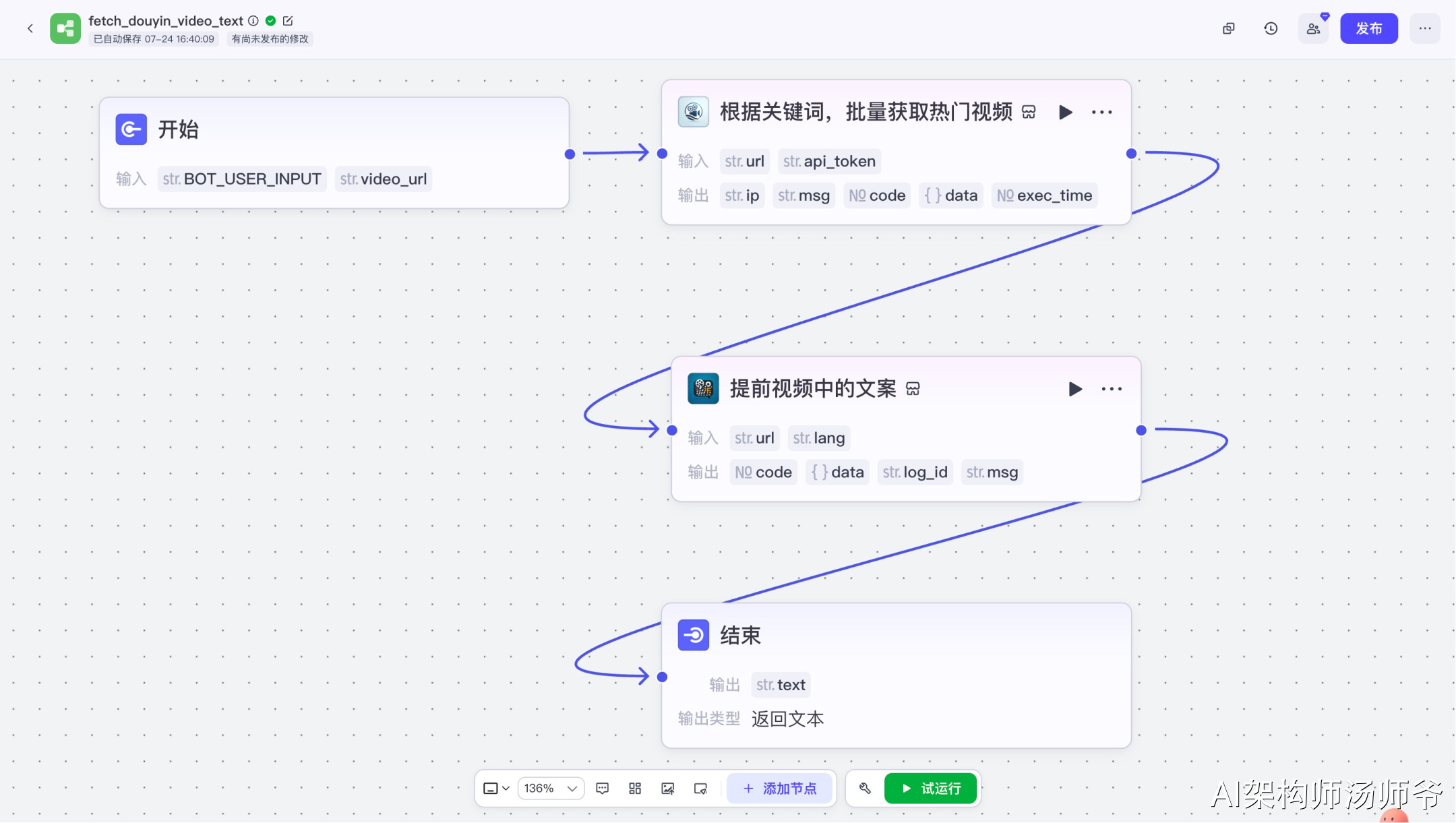Open the three-dot menu on the 提前视频中的文案 node
Screen dimensions: 1456x823
coord(1112,389)
